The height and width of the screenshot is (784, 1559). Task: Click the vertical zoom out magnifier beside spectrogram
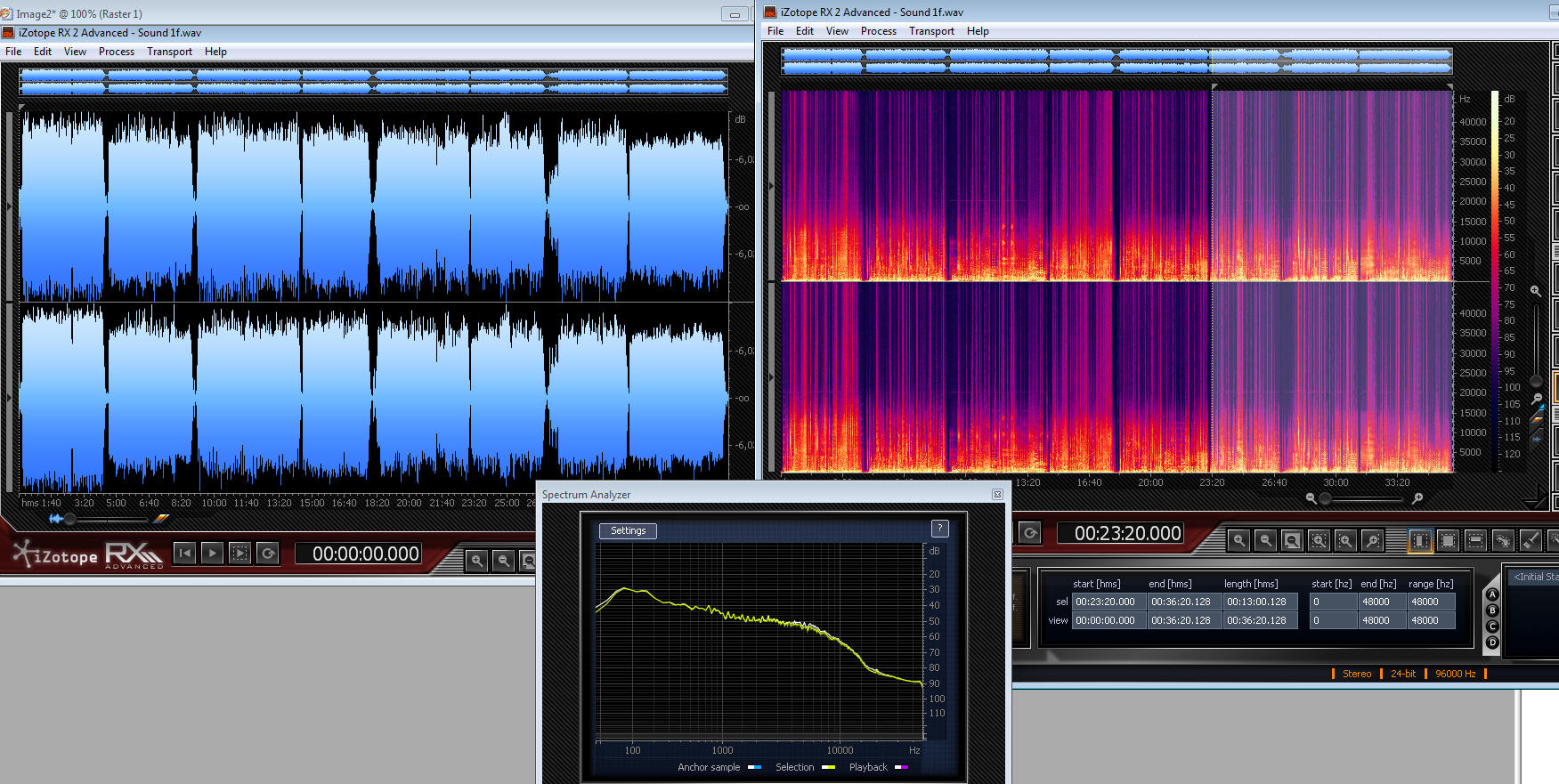[x=1537, y=398]
